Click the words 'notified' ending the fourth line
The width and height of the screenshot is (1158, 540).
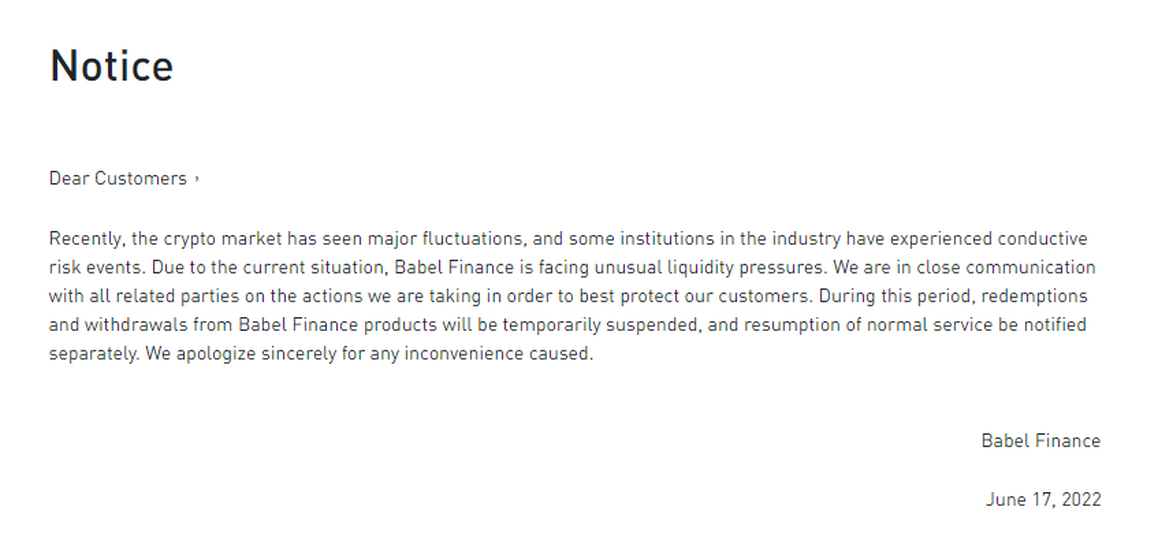pyautogui.click(x=1055, y=325)
